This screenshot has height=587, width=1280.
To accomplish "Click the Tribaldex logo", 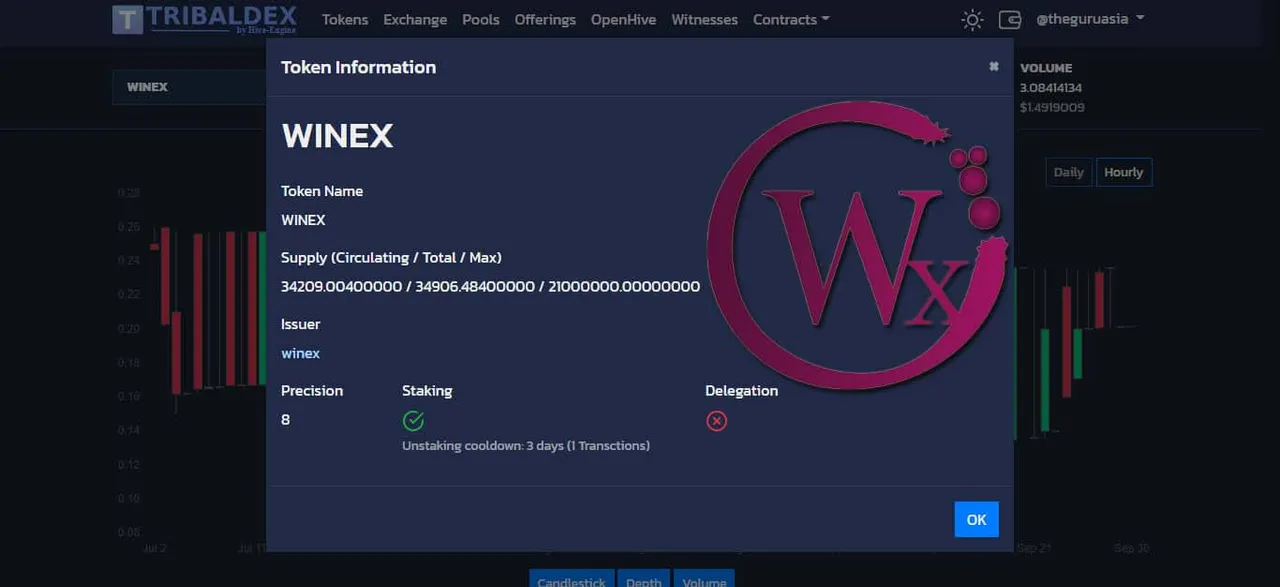I will [x=204, y=19].
